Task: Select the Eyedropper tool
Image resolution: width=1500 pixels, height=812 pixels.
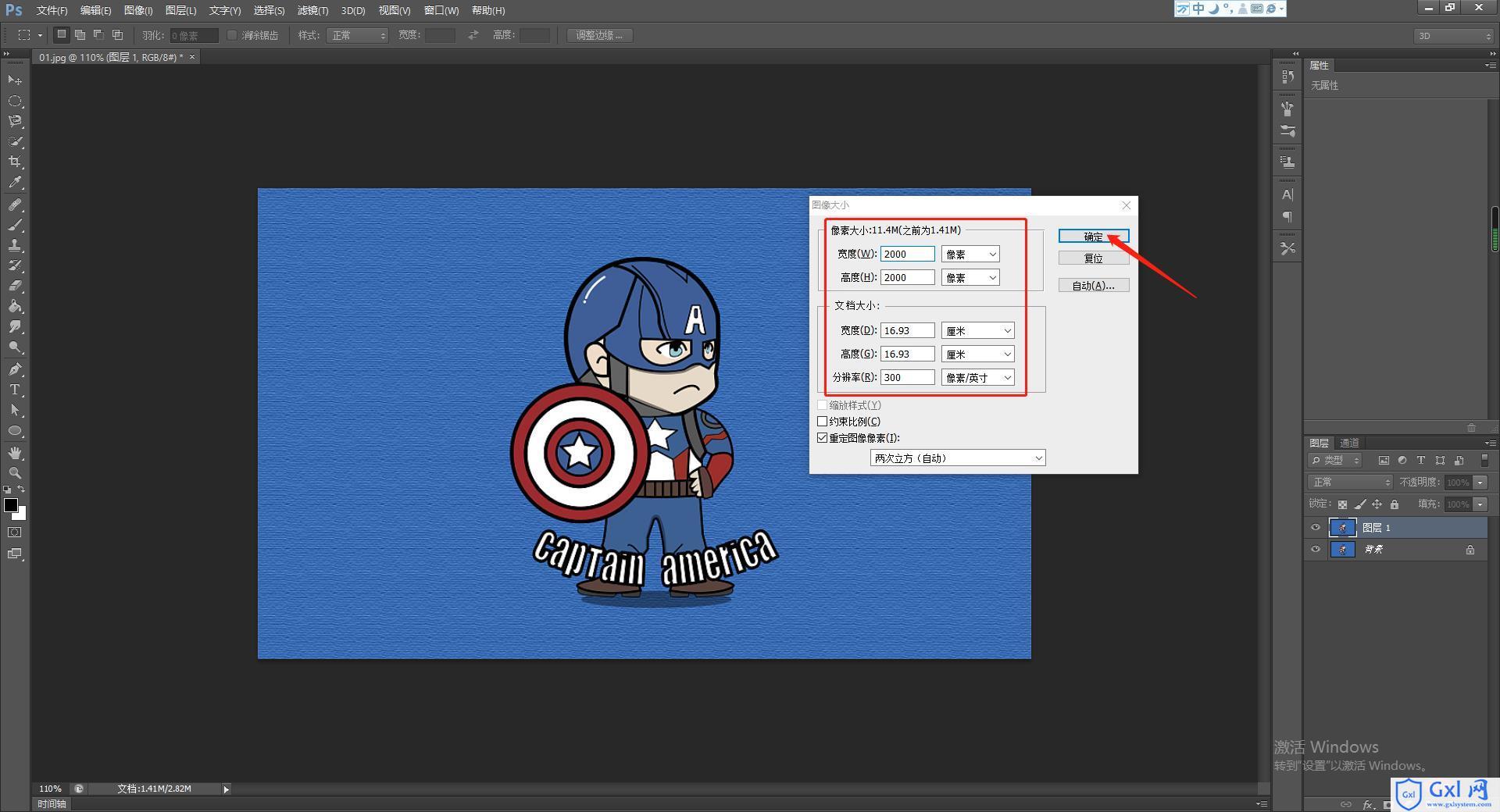Action: (15, 183)
